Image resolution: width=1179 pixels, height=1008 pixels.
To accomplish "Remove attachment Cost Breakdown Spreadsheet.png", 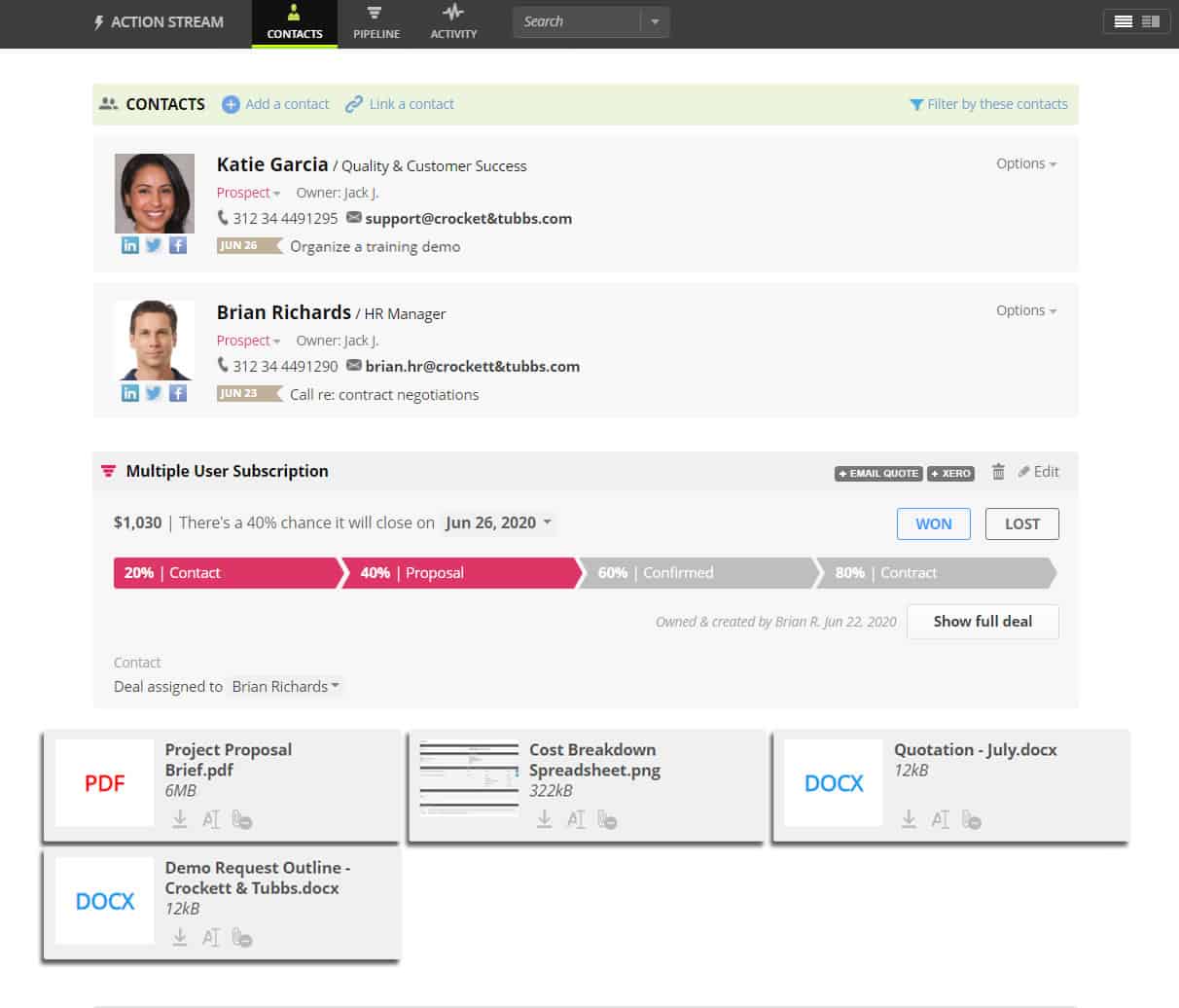I will click(607, 819).
